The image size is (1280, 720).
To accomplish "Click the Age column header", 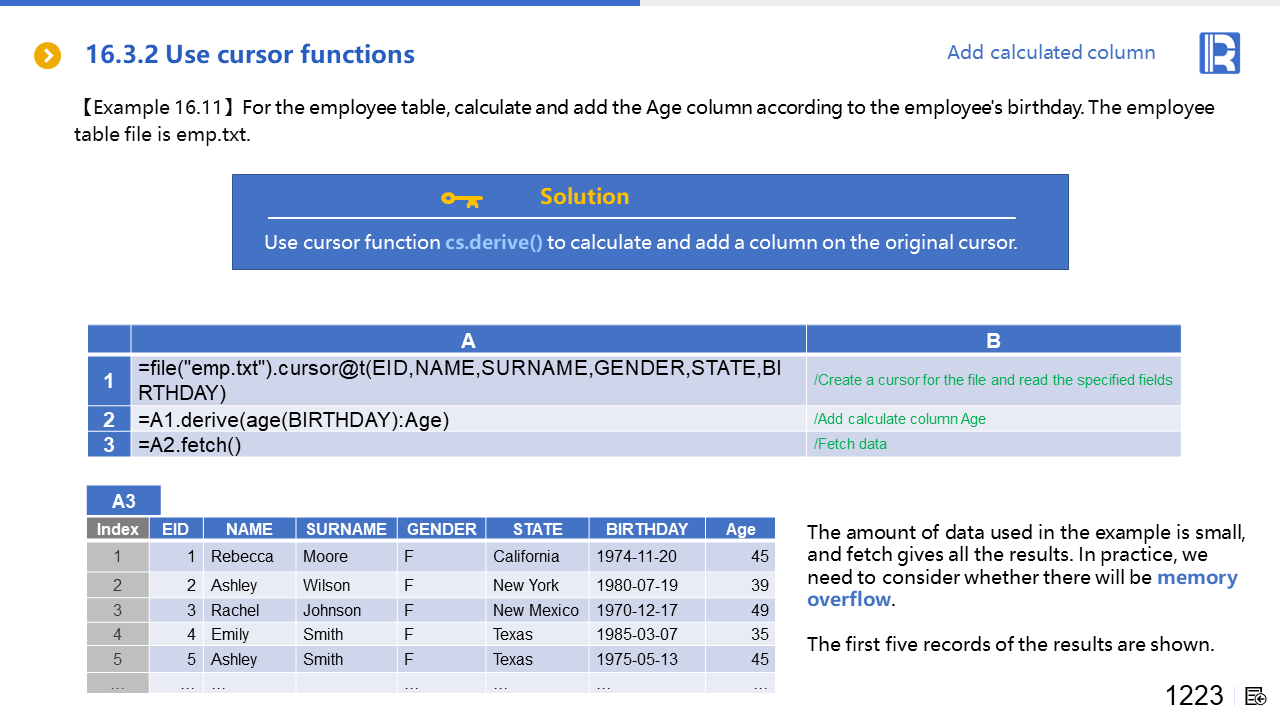I will (x=740, y=529).
